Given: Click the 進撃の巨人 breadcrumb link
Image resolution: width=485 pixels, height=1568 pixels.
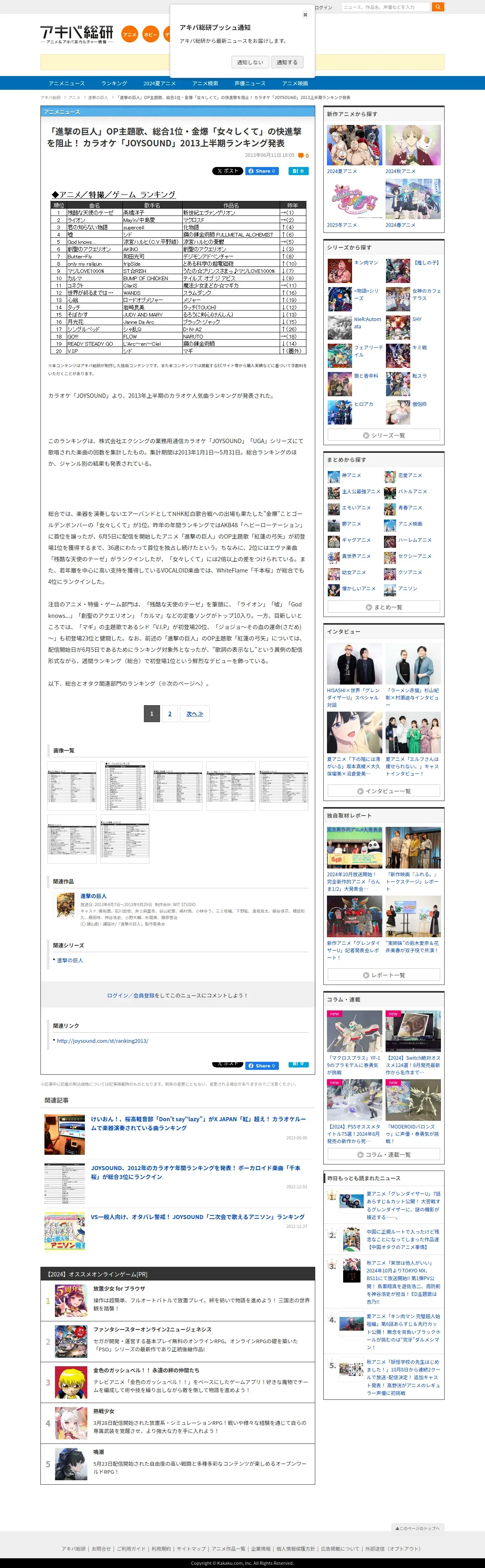Looking at the screenshot, I should tap(98, 97).
